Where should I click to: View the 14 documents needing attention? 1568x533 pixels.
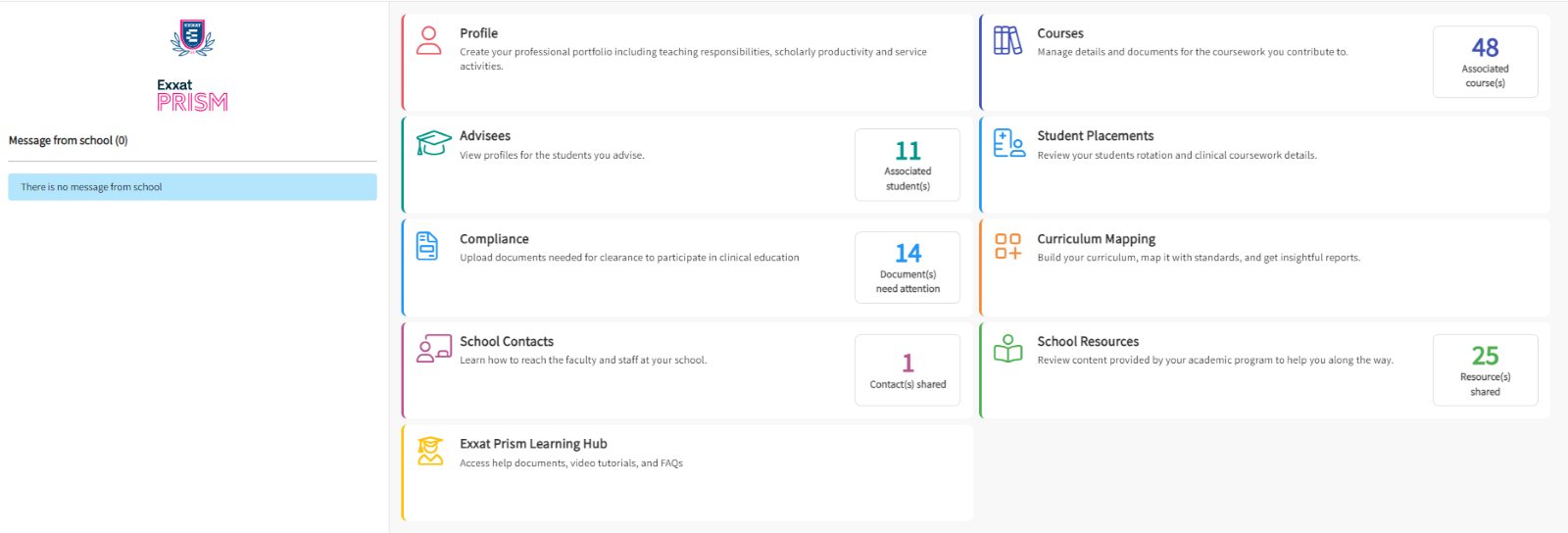(x=907, y=267)
